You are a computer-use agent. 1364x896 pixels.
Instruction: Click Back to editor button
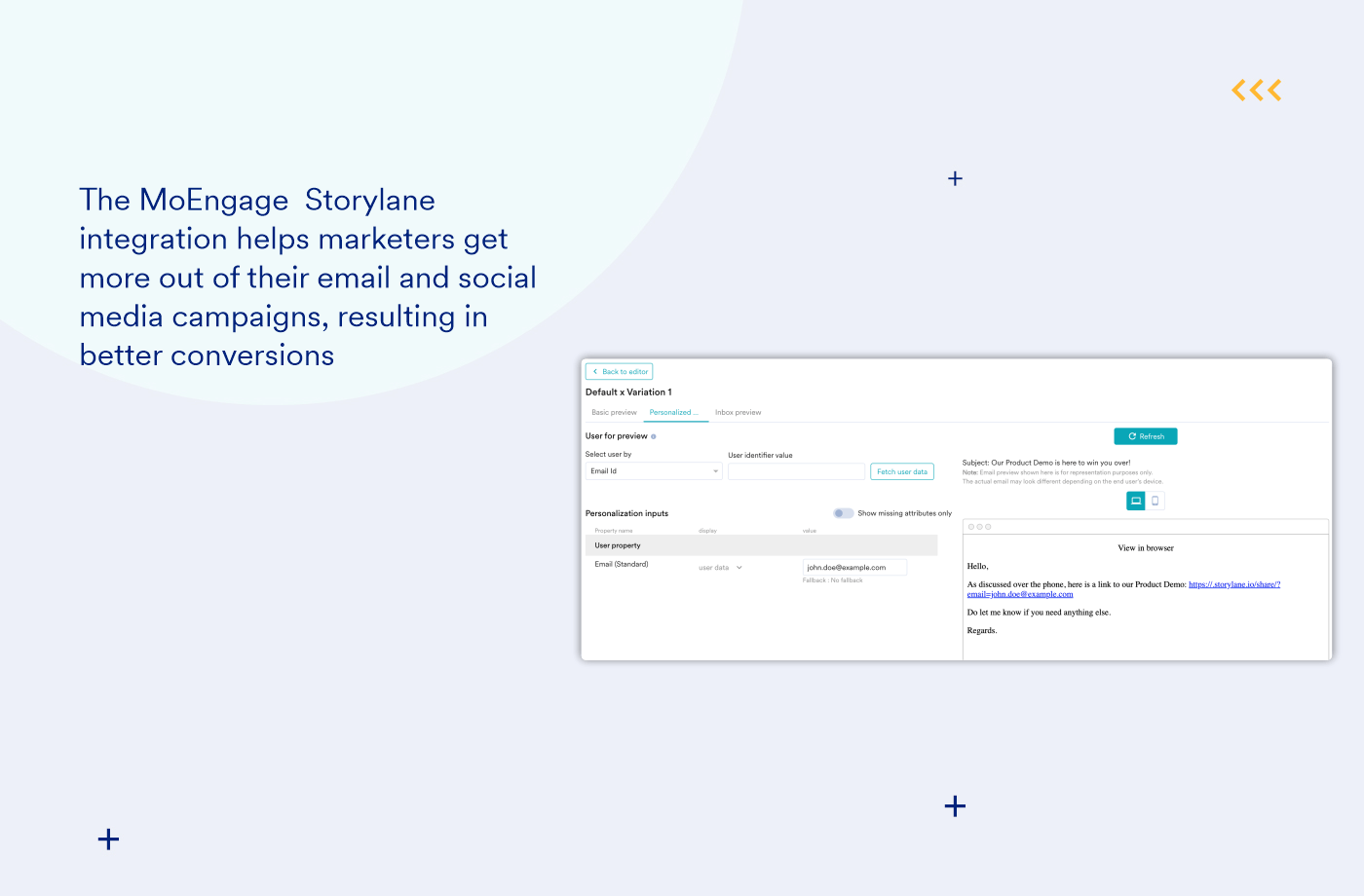tap(619, 371)
